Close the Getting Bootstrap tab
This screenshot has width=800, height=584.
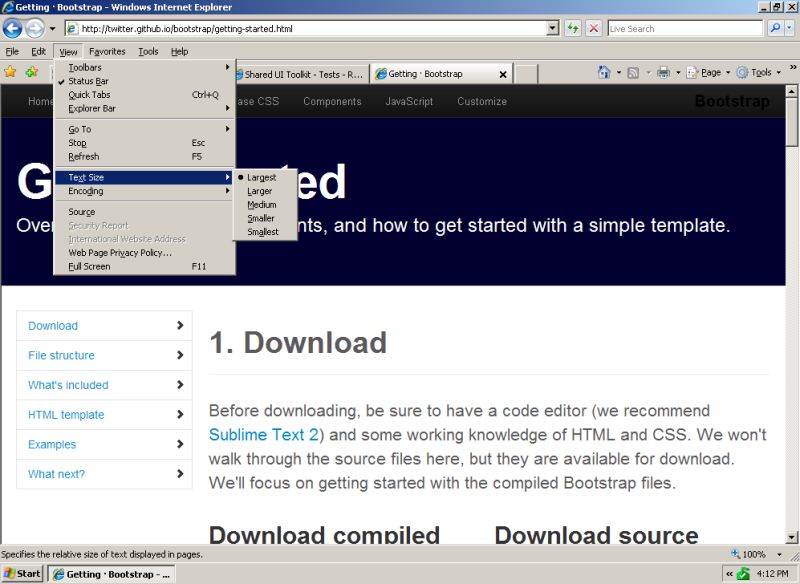click(503, 74)
